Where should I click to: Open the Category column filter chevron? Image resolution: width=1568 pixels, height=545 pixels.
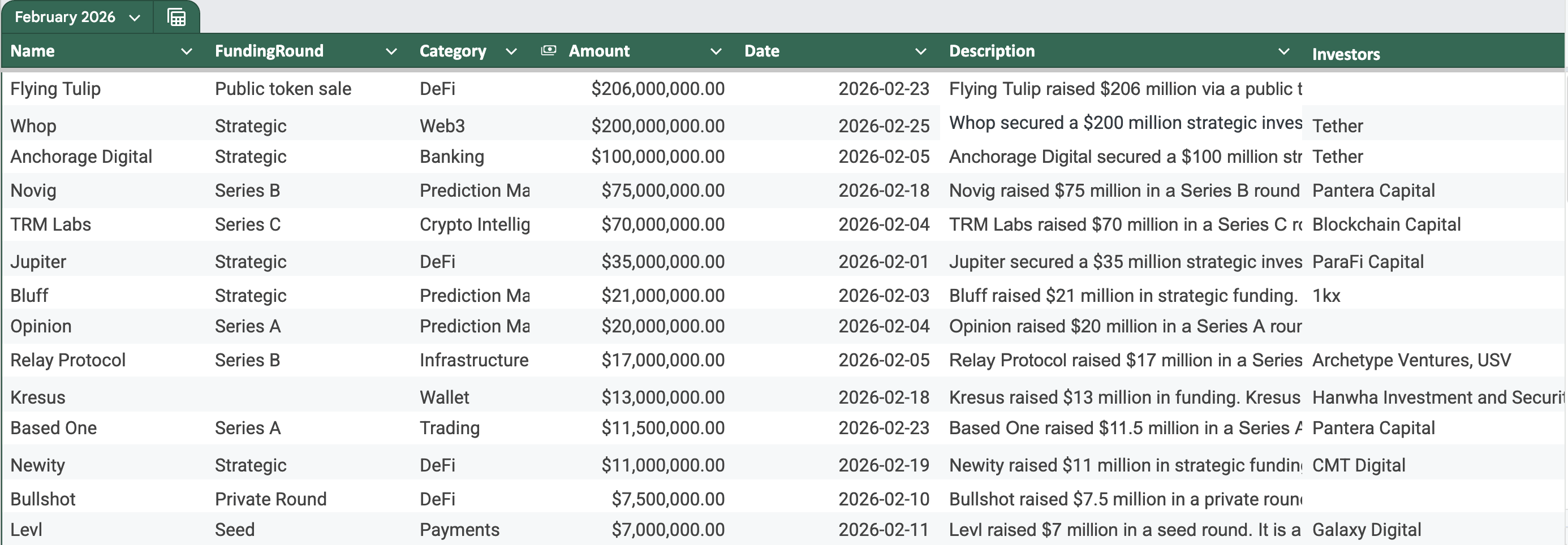[x=511, y=51]
